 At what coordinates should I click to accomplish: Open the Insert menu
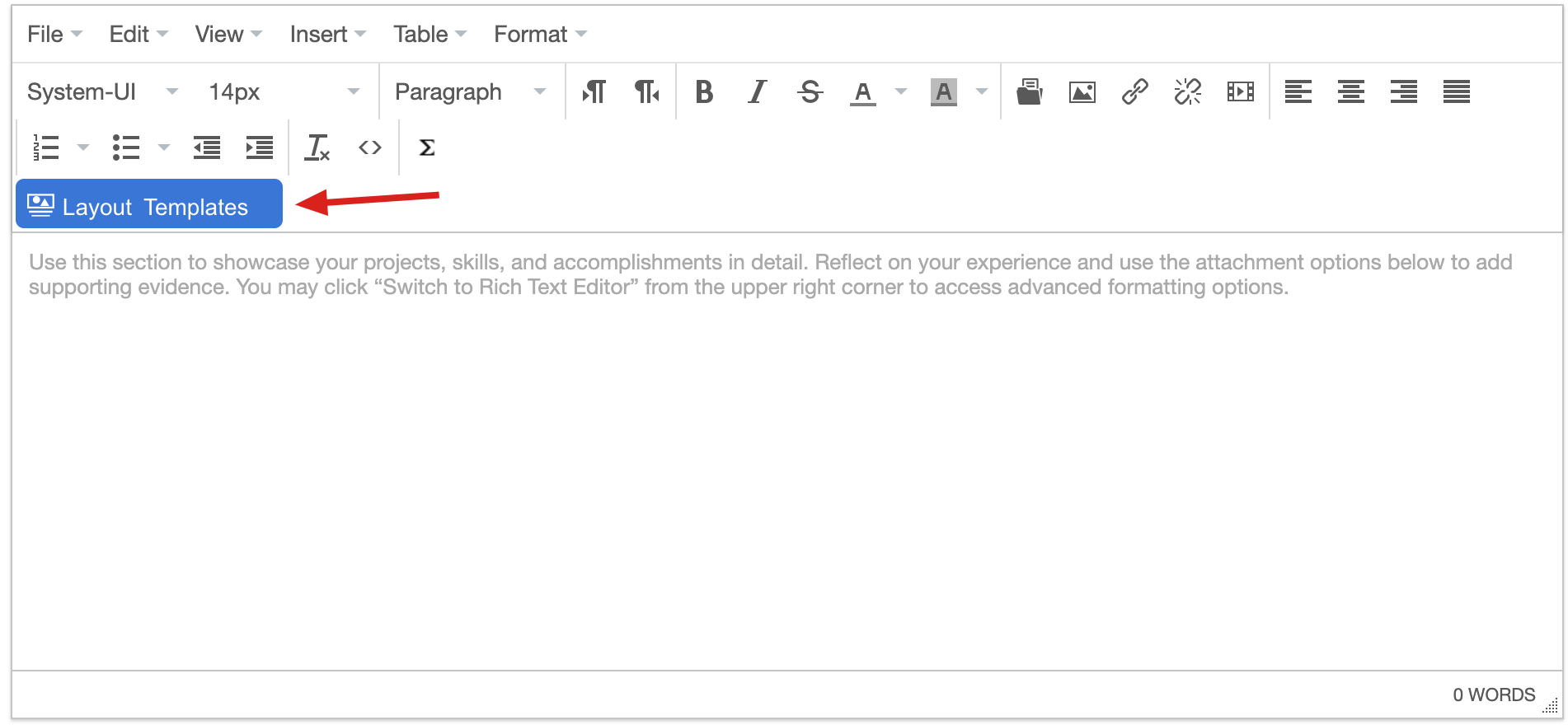pyautogui.click(x=327, y=35)
